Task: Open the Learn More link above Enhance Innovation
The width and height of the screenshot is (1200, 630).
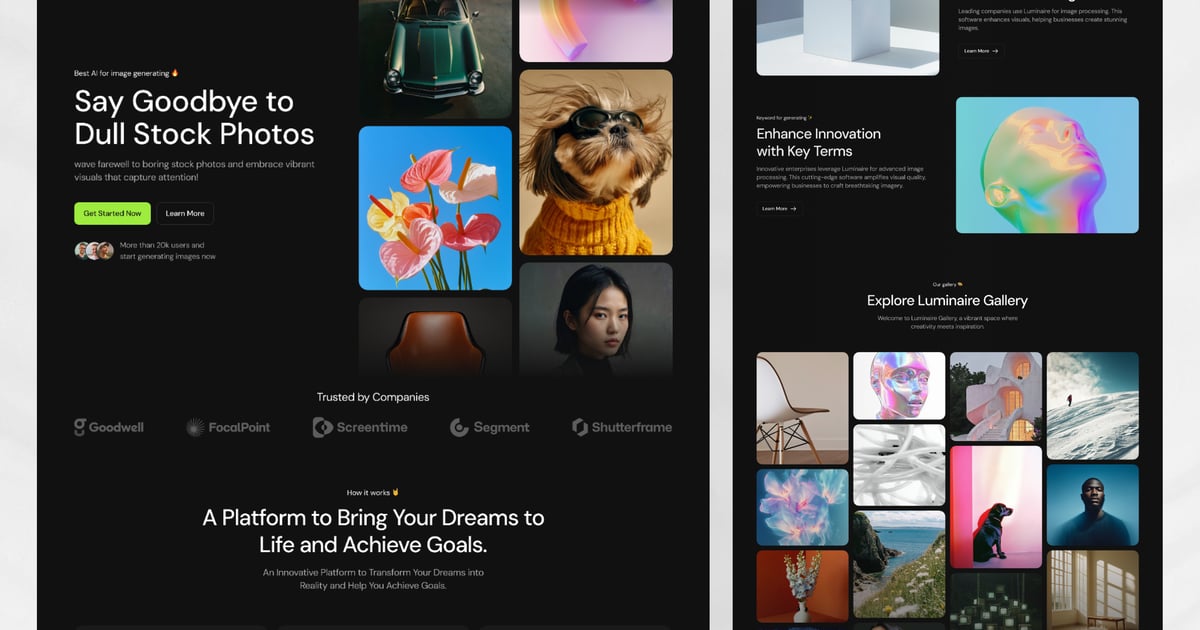Action: (x=981, y=51)
